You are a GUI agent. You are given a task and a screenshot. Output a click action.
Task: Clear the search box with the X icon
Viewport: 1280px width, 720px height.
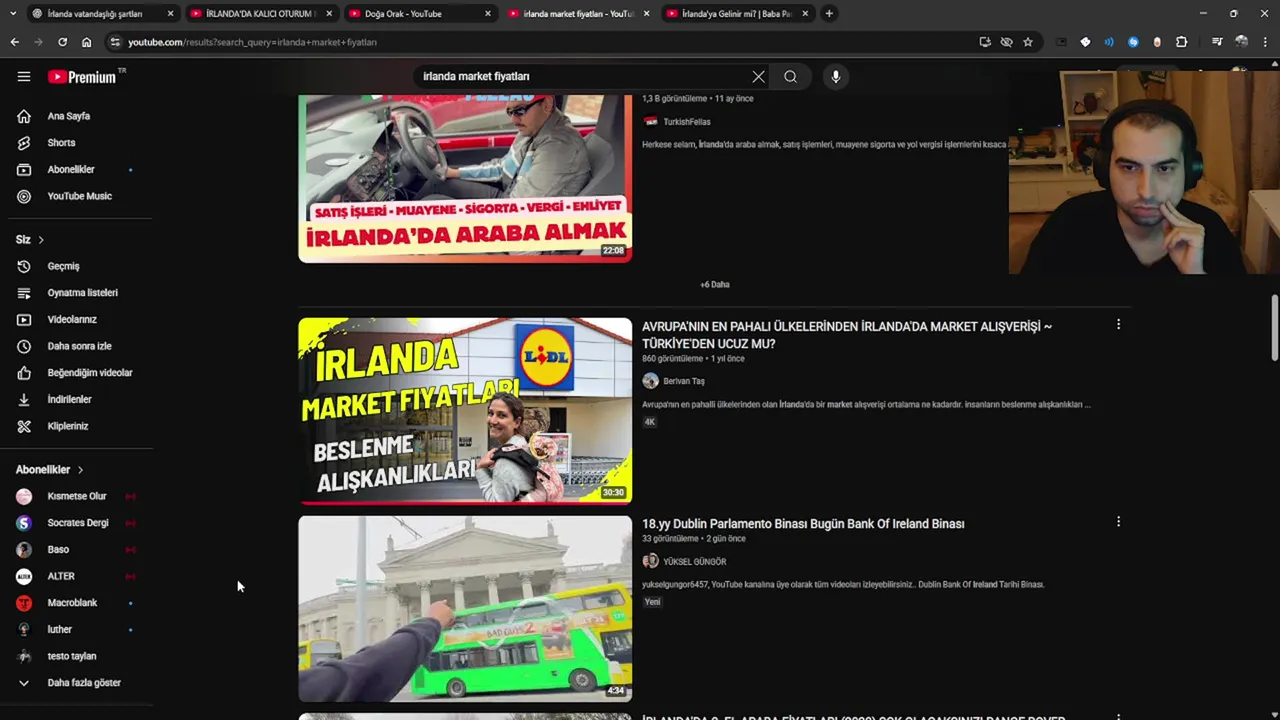pos(758,76)
